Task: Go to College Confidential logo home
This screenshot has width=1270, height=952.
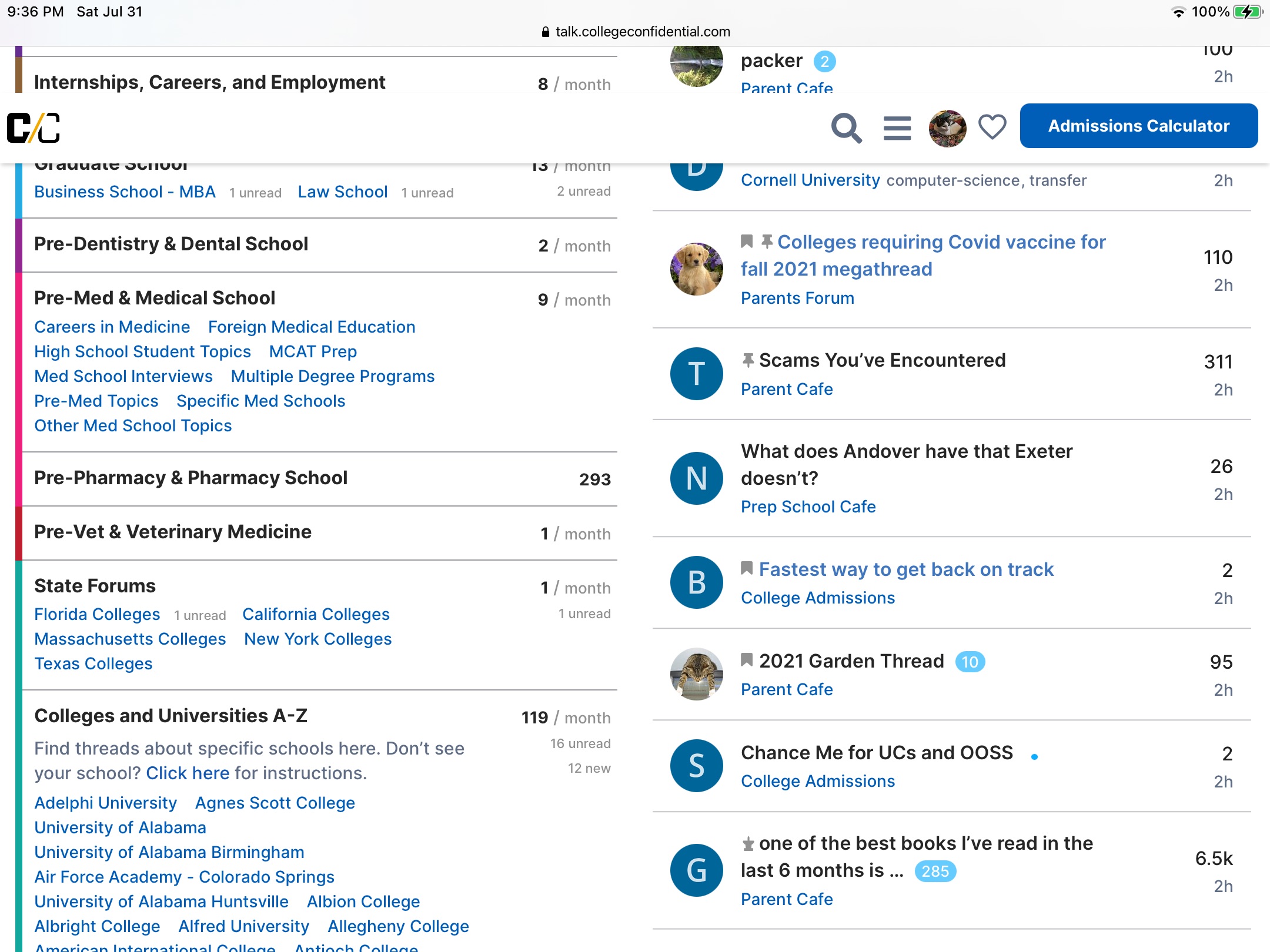Action: [x=34, y=128]
